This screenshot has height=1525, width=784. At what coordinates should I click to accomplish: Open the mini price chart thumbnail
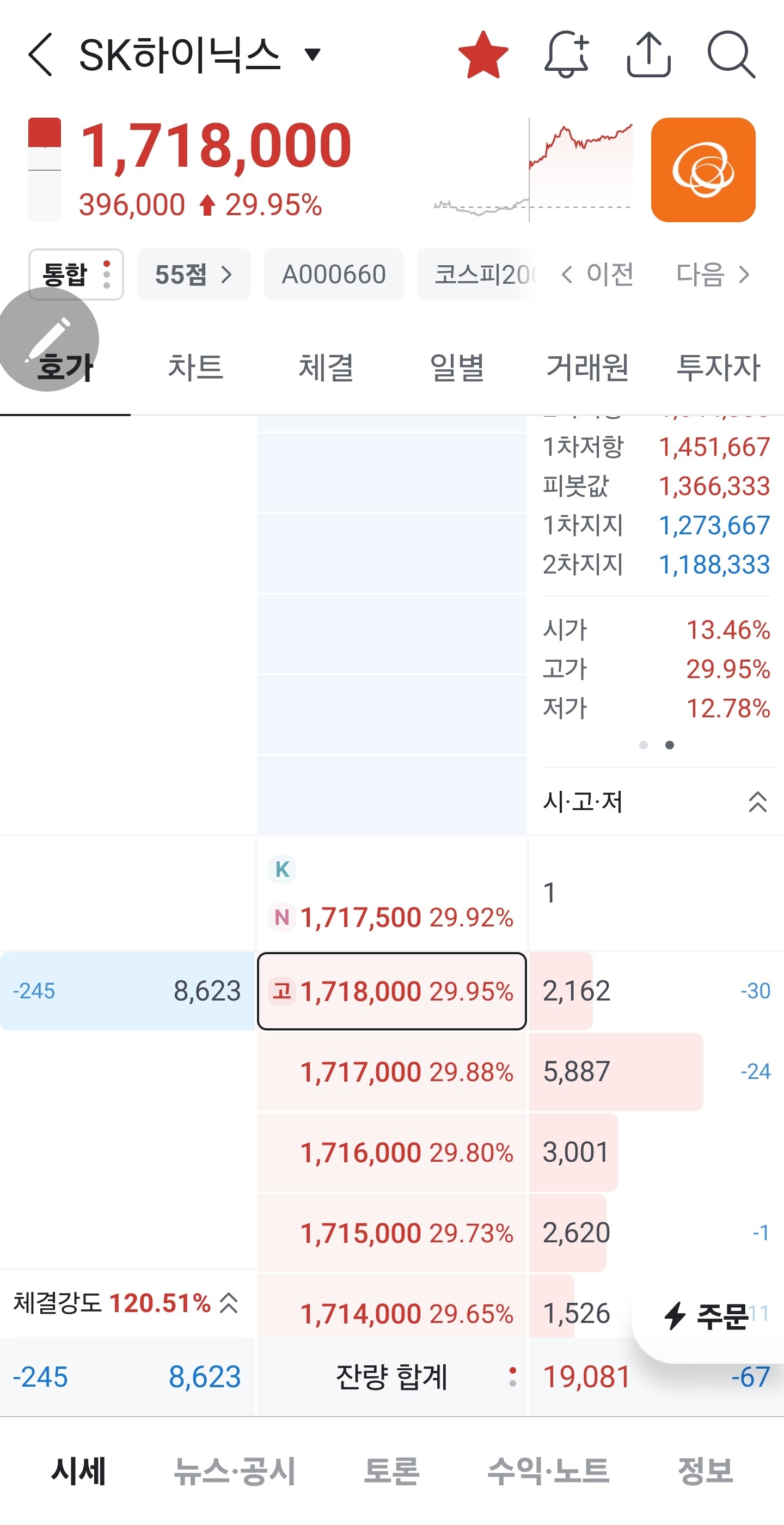[532, 170]
